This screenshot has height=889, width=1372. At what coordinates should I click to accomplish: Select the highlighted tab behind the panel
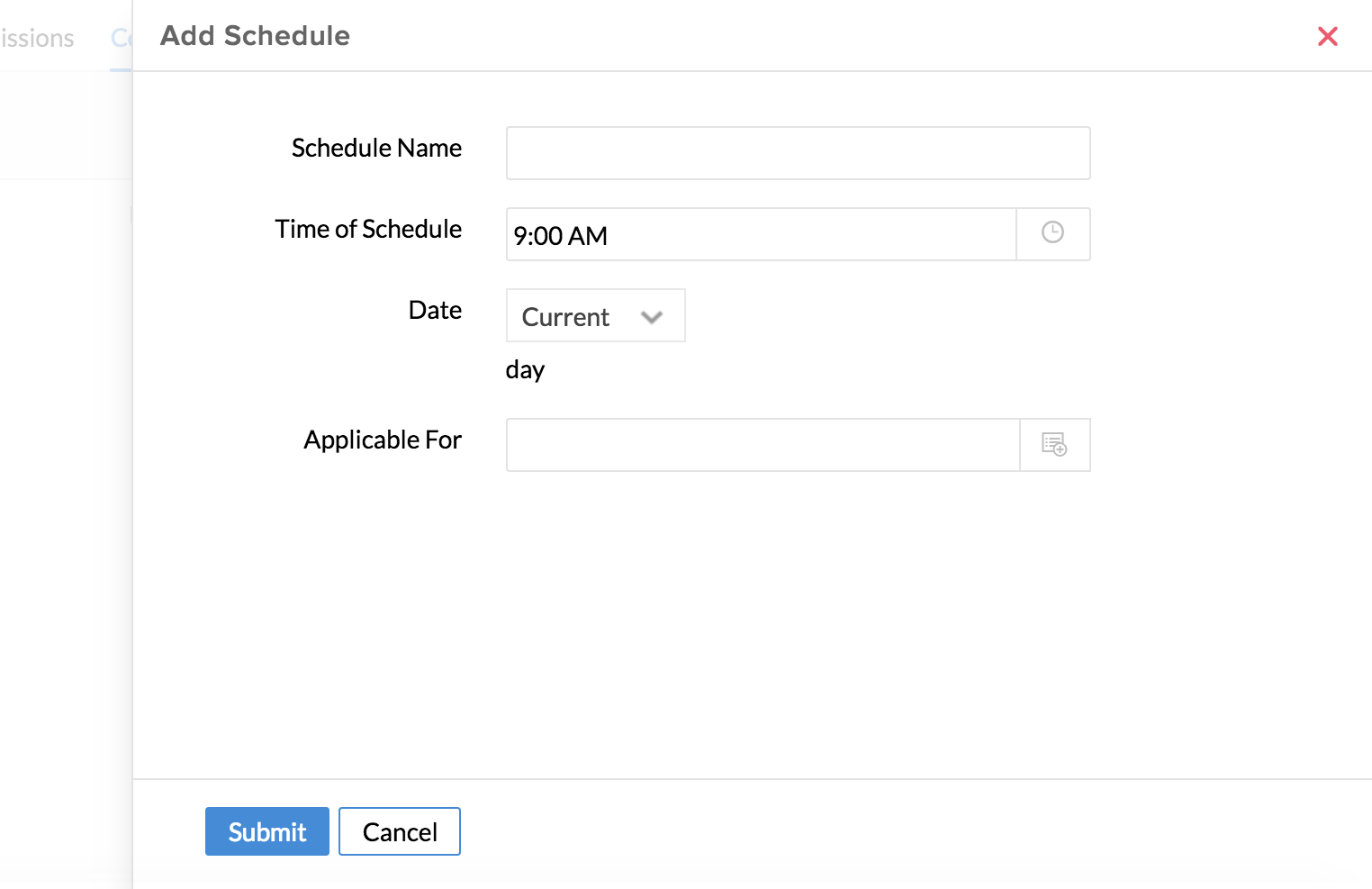click(x=121, y=38)
